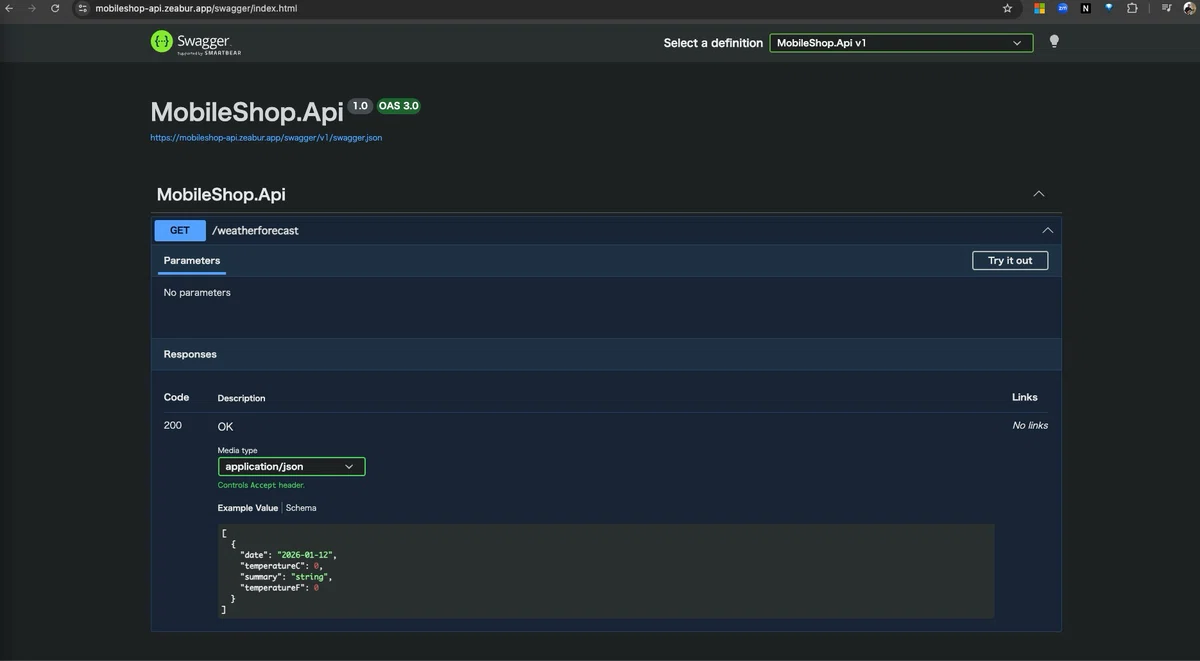Click the Try it out button
1200x661 pixels.
pyautogui.click(x=1010, y=260)
